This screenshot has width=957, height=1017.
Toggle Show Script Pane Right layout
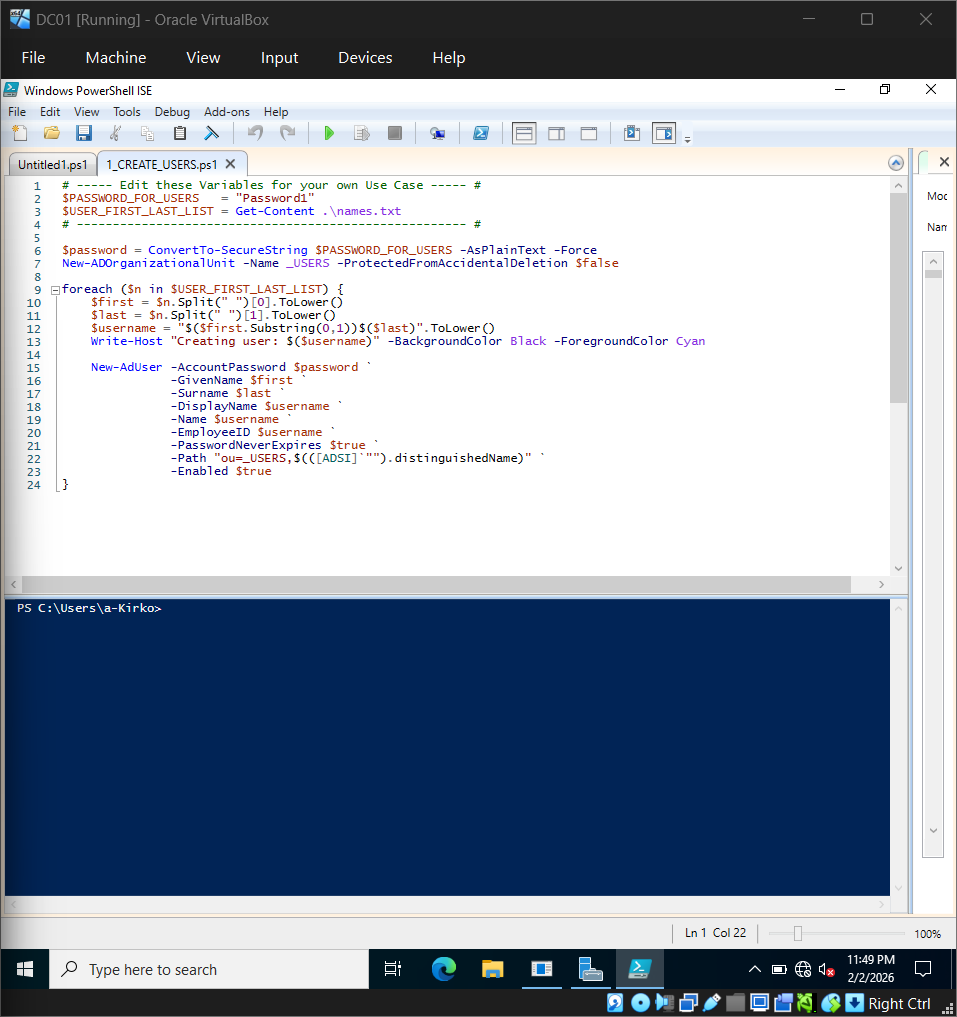[x=556, y=133]
